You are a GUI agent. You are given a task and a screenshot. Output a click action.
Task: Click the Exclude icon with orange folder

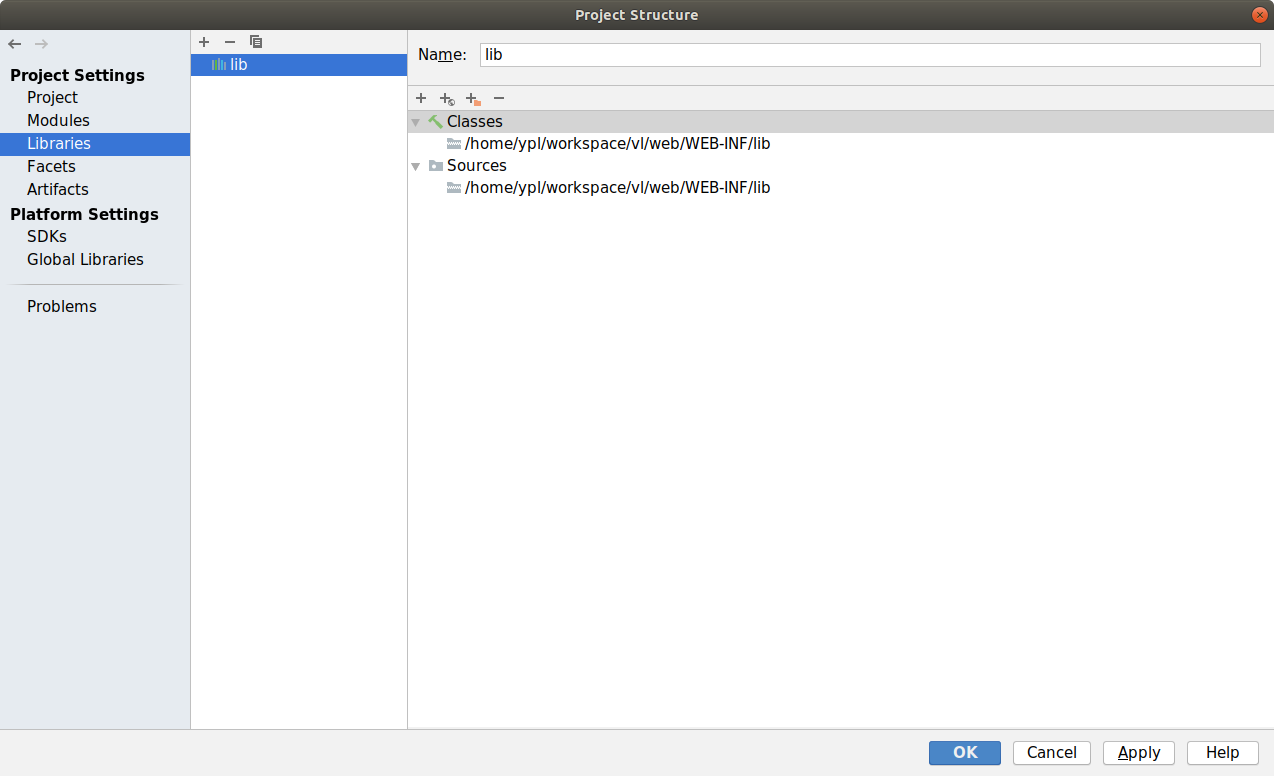pos(473,98)
